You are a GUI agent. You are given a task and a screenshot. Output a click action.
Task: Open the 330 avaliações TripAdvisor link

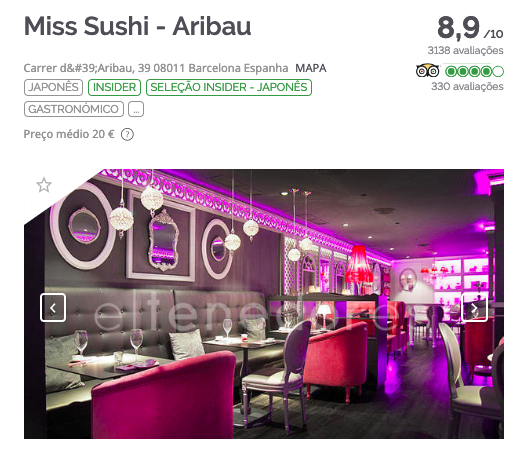click(x=467, y=87)
